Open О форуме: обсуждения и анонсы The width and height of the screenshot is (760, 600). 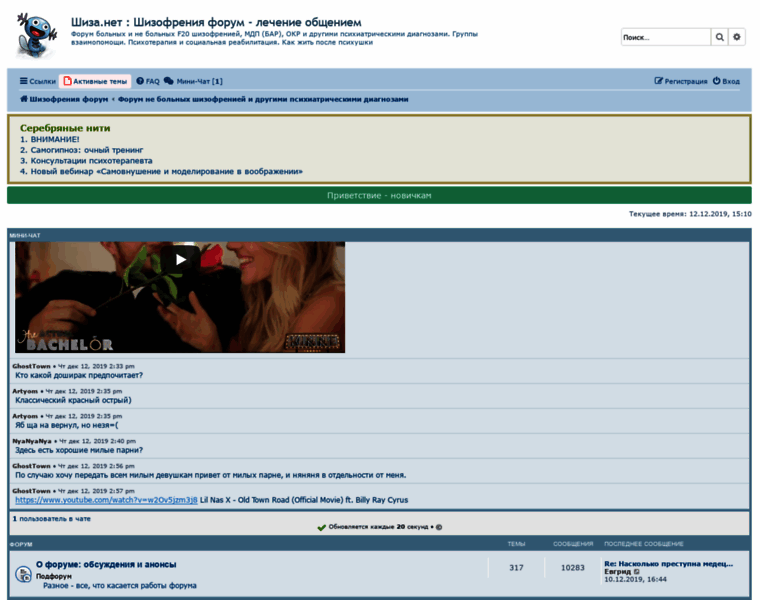click(106, 565)
